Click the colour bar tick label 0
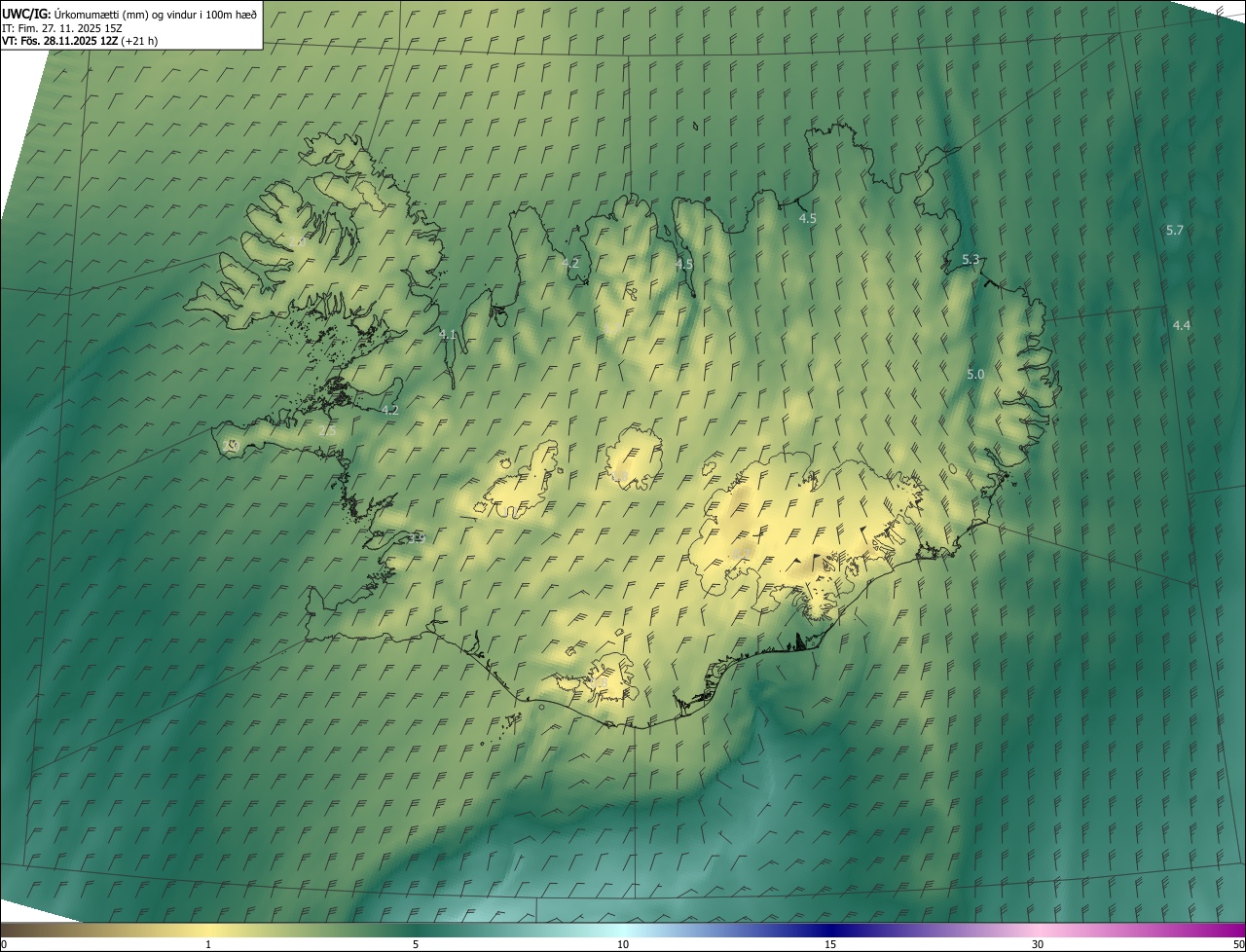 [x=4, y=944]
